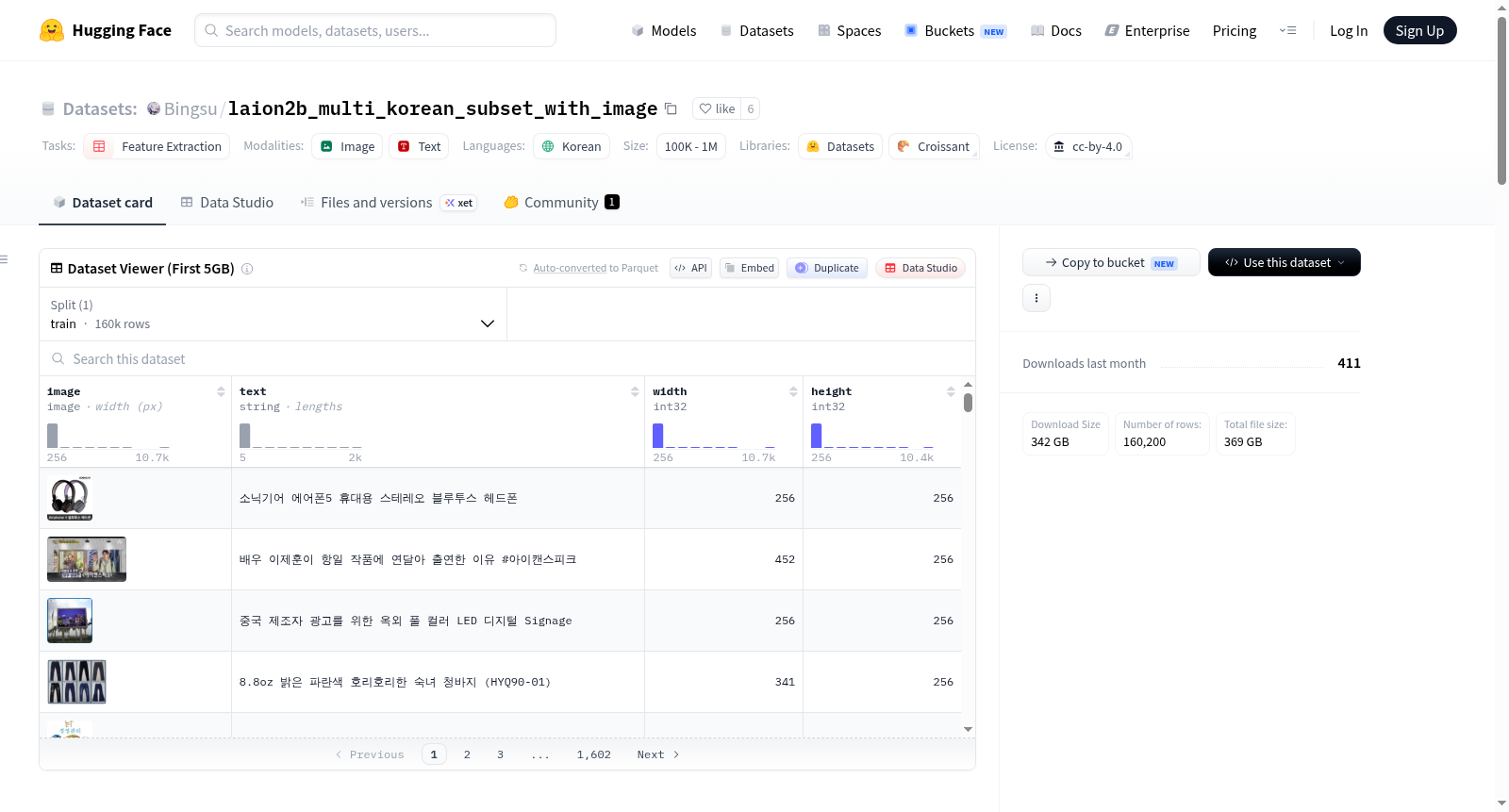This screenshot has height=812, width=1509.
Task: Click the dataset viewer table scrollbar
Action: click(x=968, y=403)
